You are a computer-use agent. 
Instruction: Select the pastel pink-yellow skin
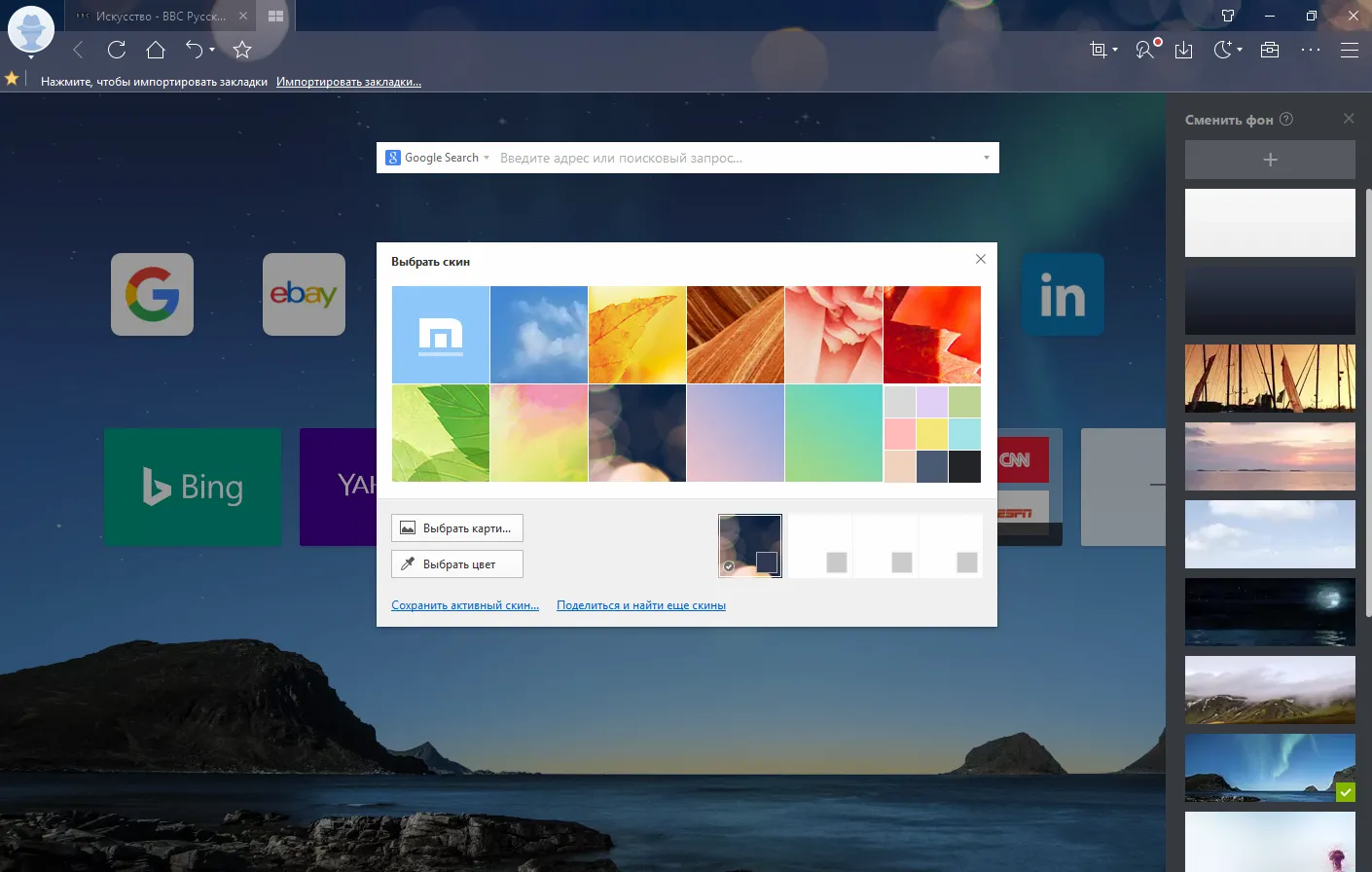[539, 433]
